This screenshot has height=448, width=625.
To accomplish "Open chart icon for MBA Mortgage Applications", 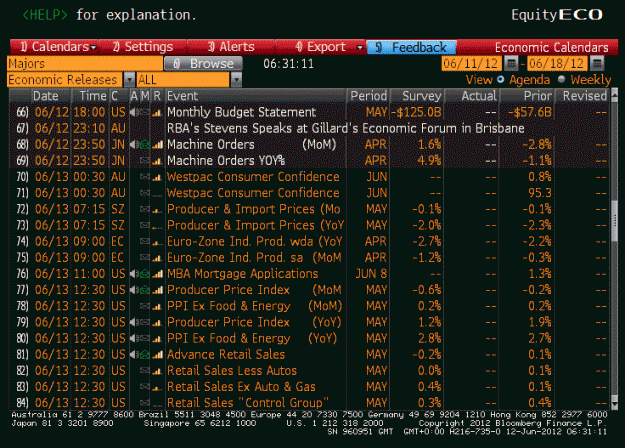I will 157,274.
